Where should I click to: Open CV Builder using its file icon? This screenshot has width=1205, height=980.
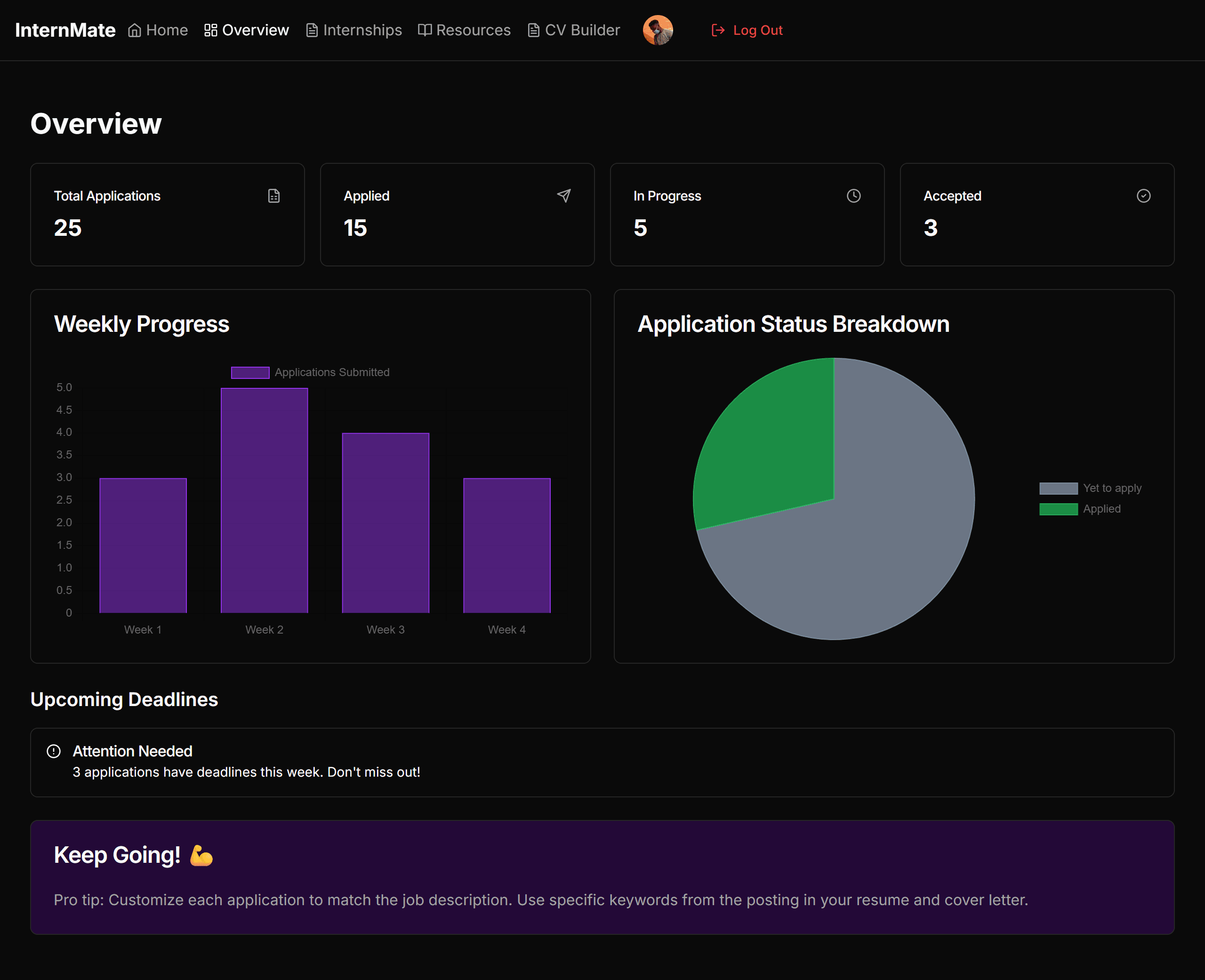coord(532,30)
